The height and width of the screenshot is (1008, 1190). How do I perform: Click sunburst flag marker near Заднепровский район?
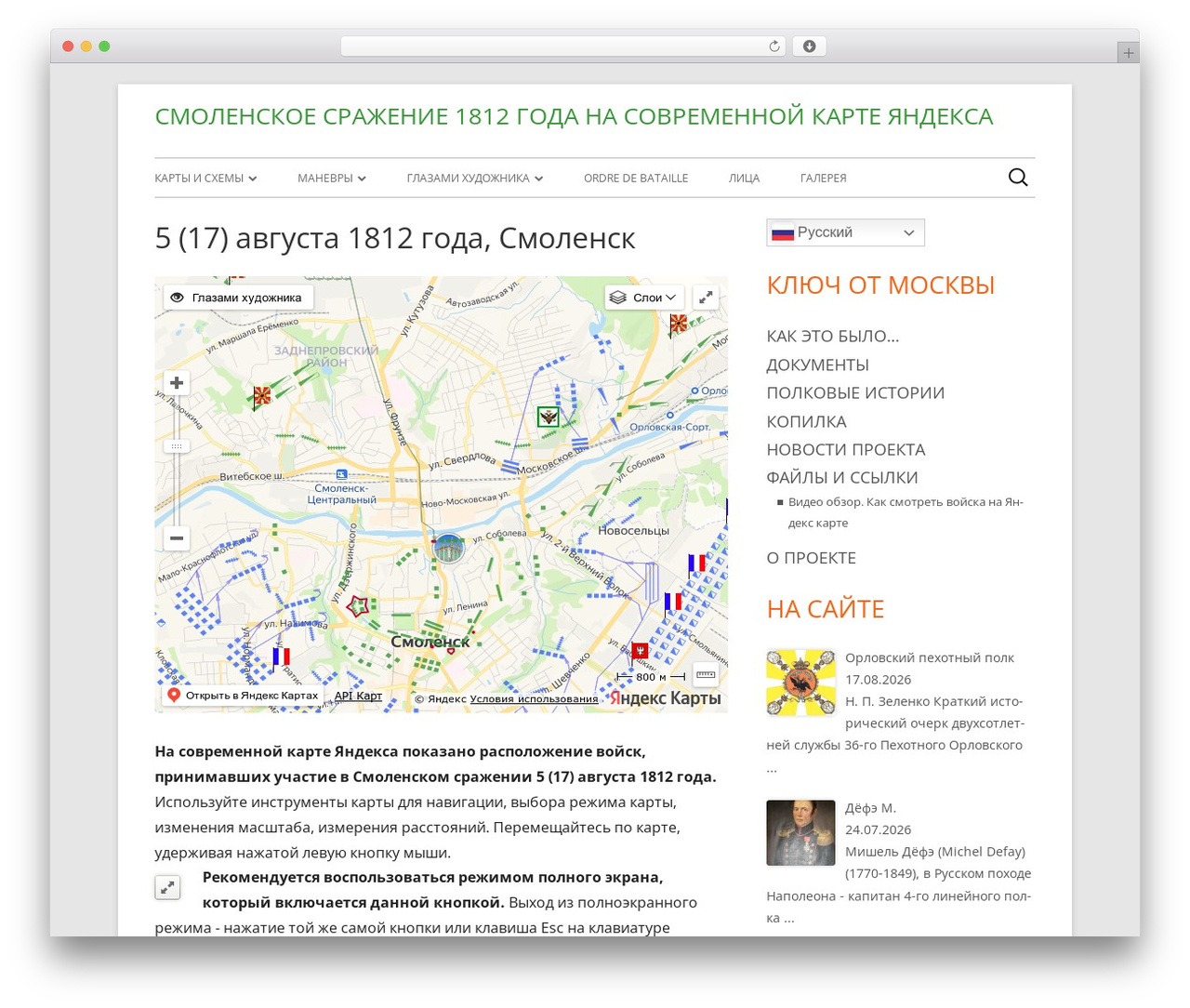coord(262,396)
